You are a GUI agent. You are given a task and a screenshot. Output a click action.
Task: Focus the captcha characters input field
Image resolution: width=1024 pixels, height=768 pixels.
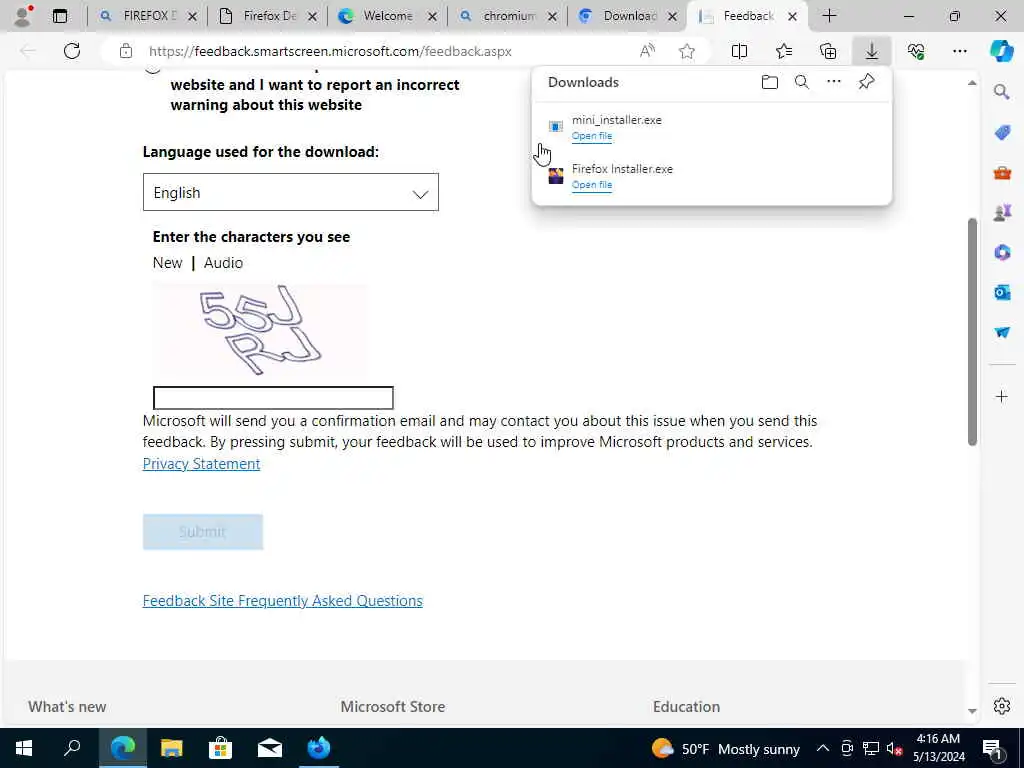273,398
